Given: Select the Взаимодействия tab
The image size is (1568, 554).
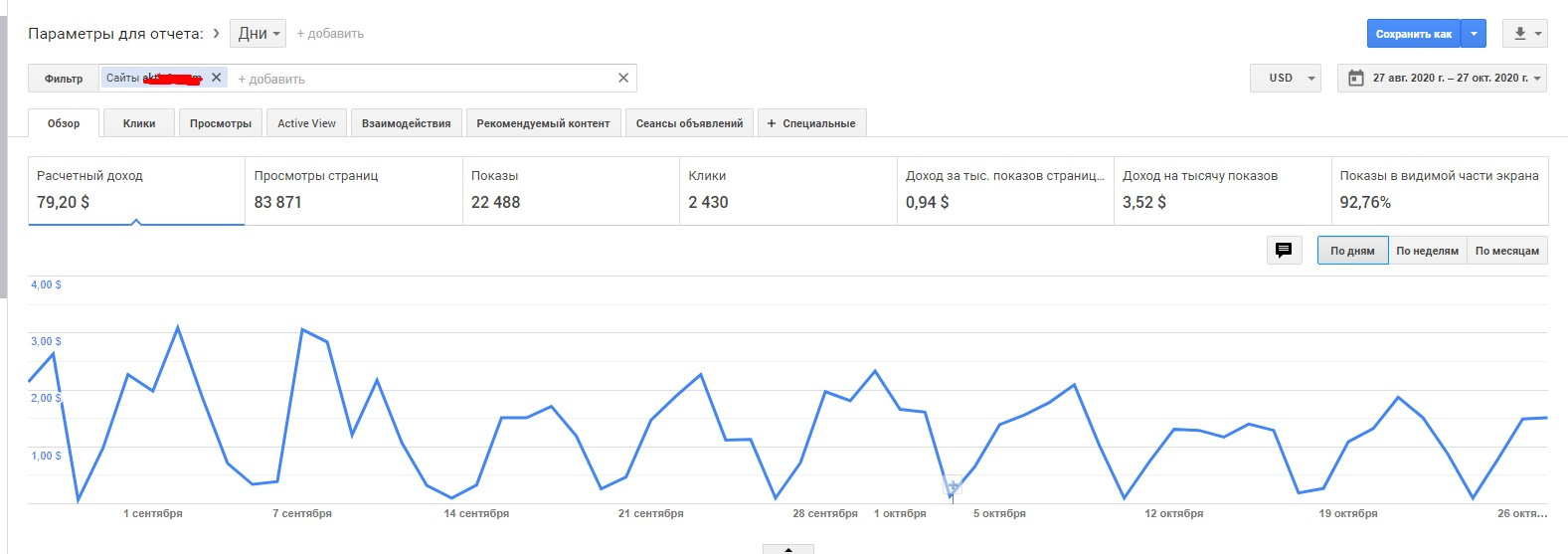Looking at the screenshot, I should [406, 123].
